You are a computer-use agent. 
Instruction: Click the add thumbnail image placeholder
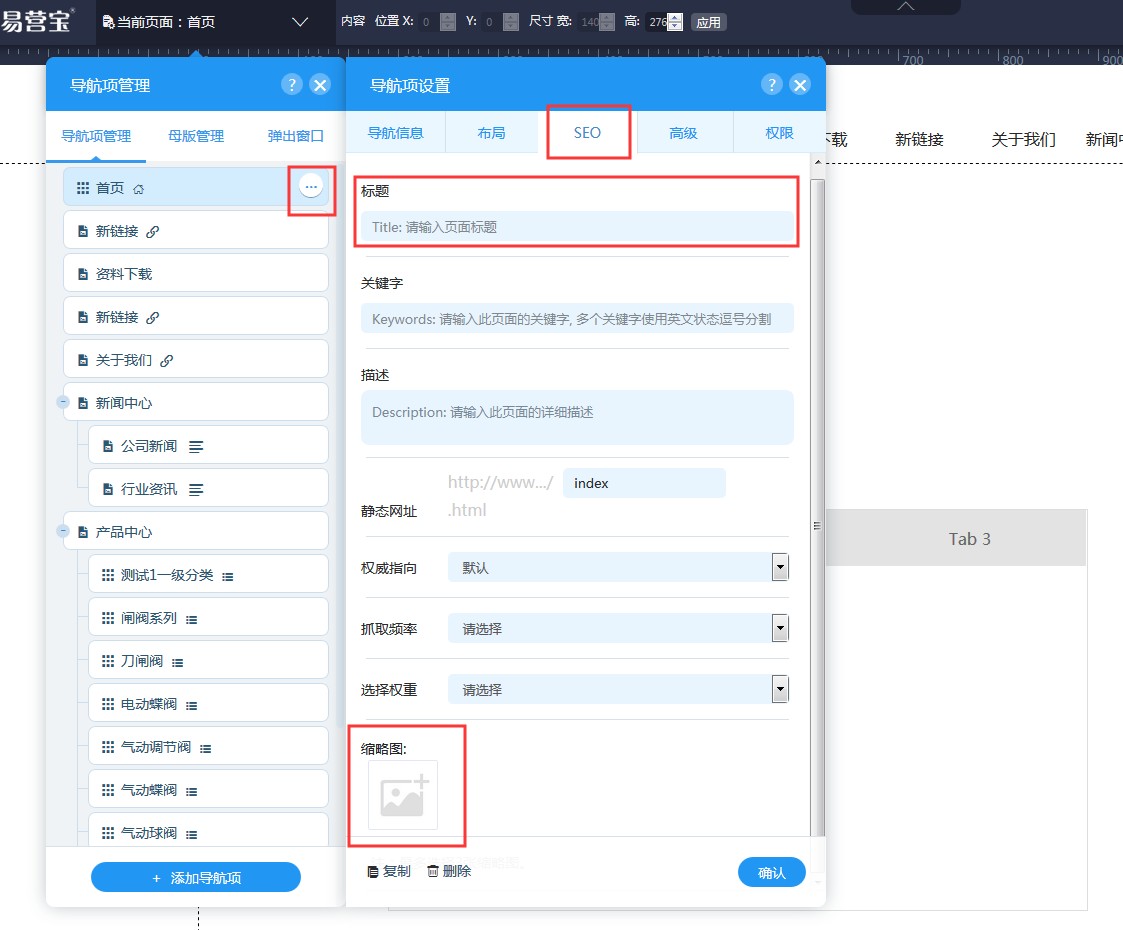403,795
